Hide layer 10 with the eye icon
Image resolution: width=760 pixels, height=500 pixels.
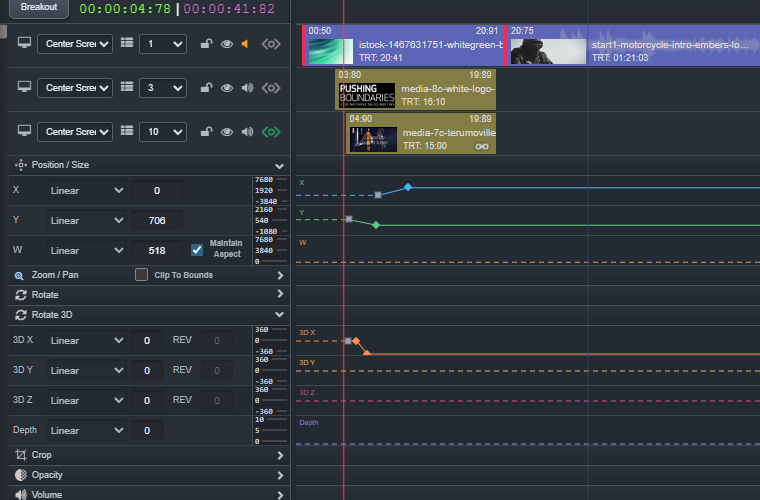tap(227, 132)
